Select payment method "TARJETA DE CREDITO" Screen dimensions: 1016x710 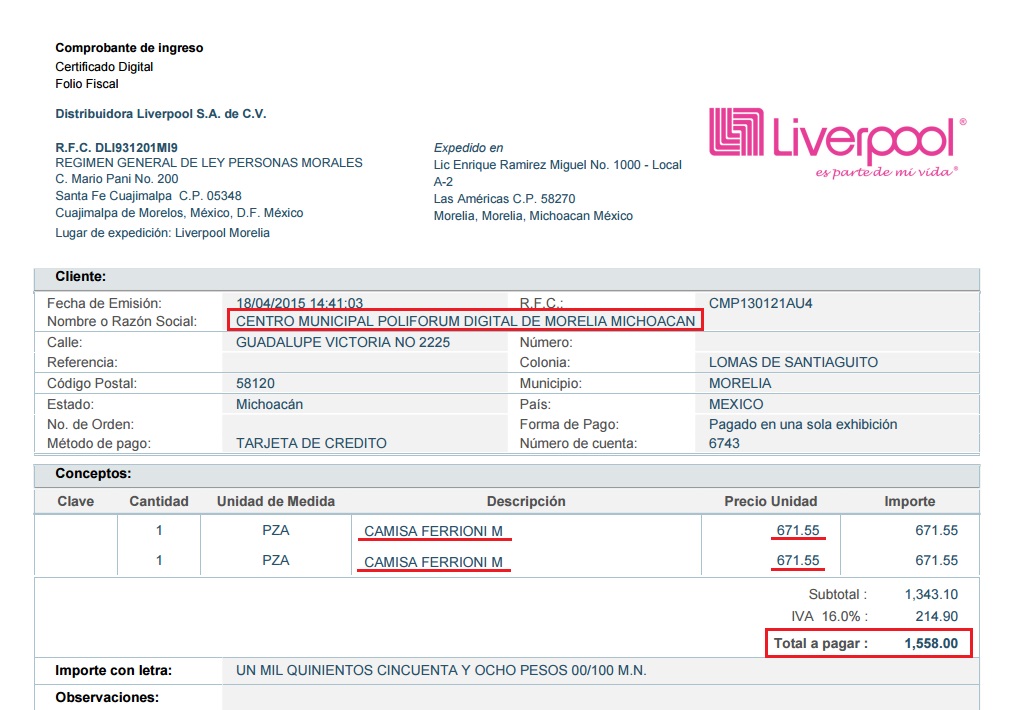coord(311,444)
